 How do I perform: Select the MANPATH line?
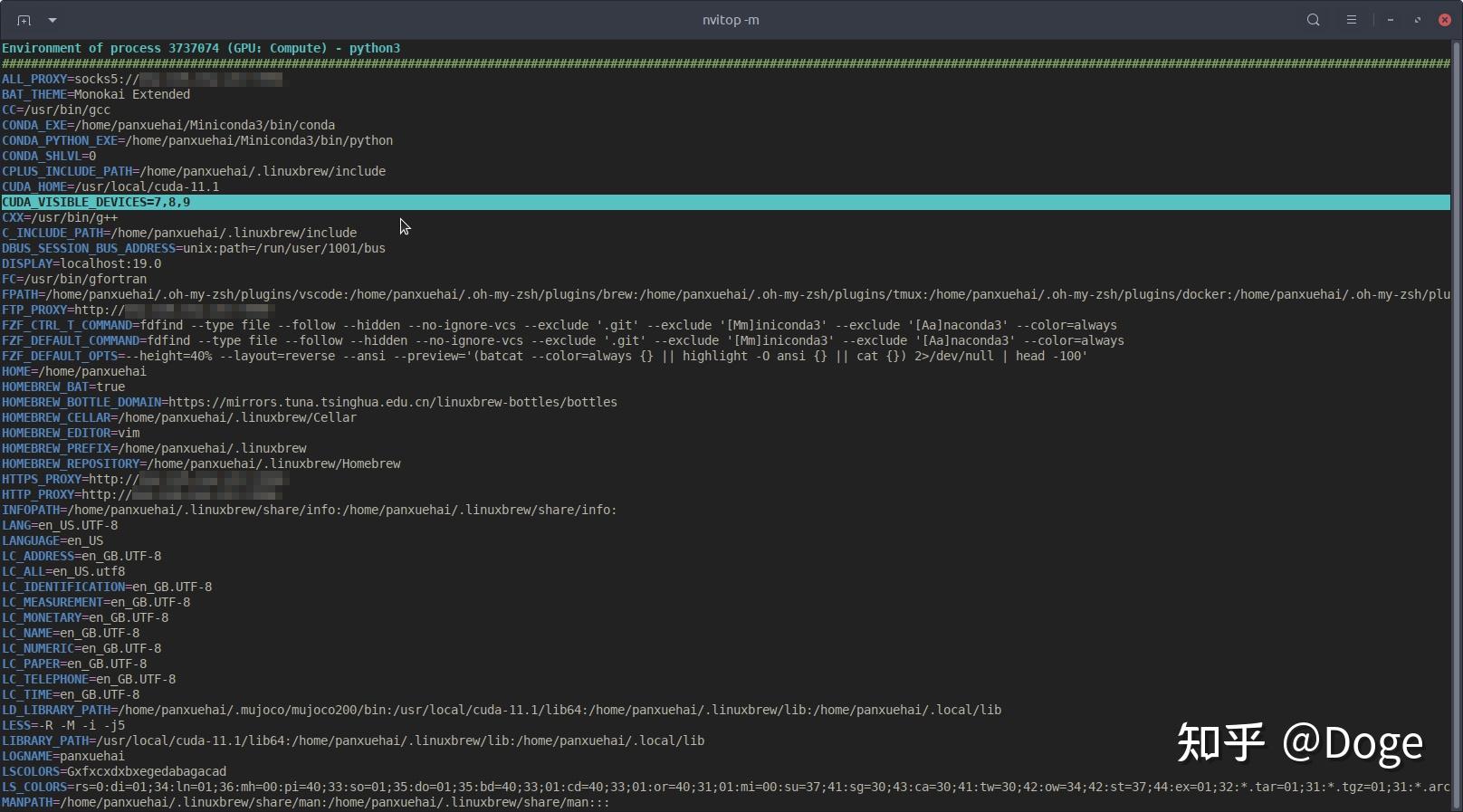pos(306,802)
